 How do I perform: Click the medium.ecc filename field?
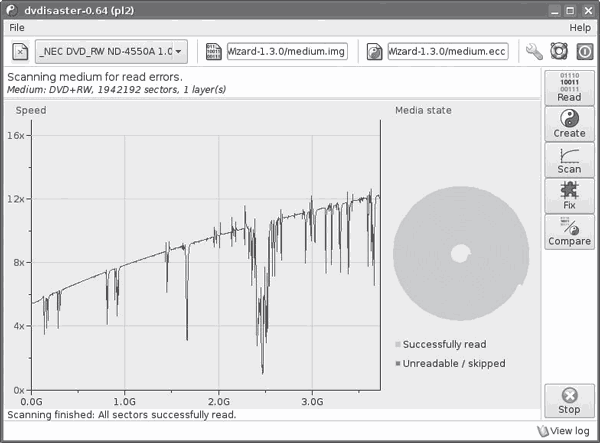[447, 51]
